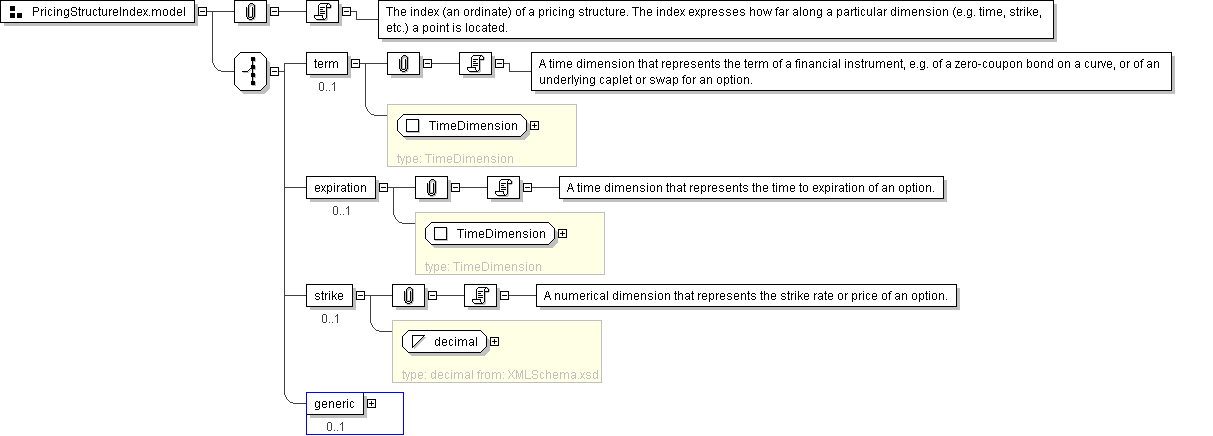Click the annotation paperclip icon next to strike

click(x=408, y=295)
